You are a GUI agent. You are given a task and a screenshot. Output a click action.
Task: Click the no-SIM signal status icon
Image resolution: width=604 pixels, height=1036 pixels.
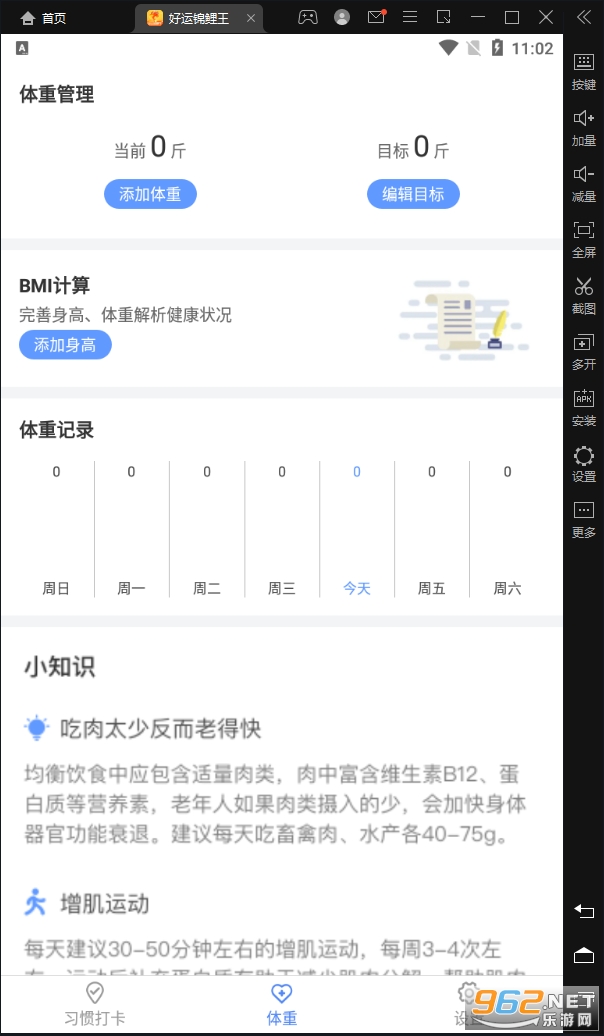click(x=473, y=48)
